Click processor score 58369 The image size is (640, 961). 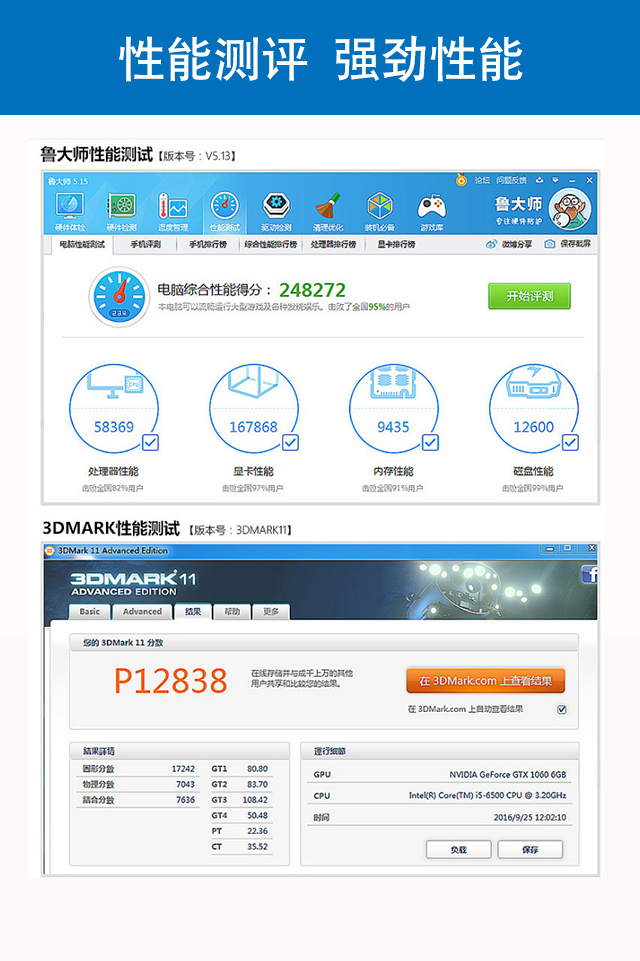[x=114, y=427]
